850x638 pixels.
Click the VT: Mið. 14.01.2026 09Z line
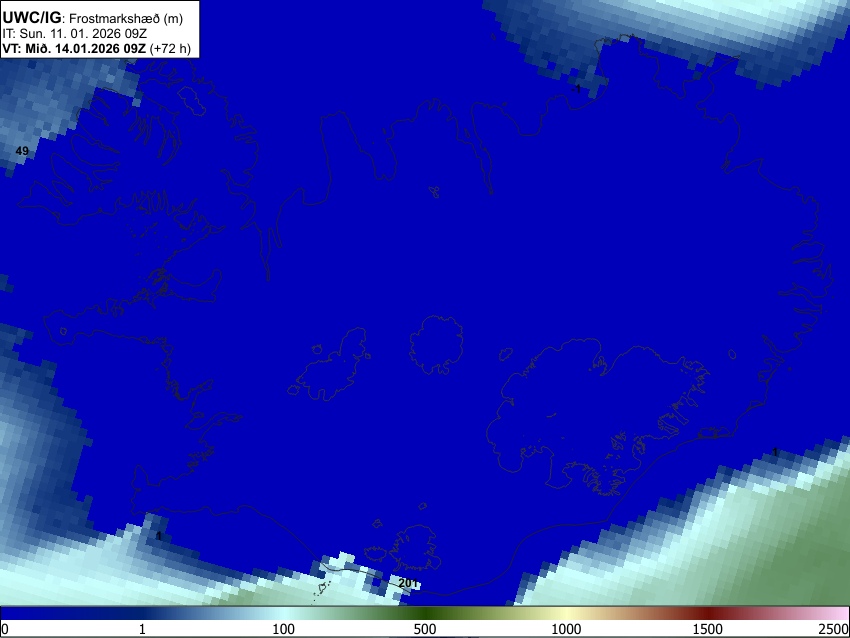coord(96,48)
